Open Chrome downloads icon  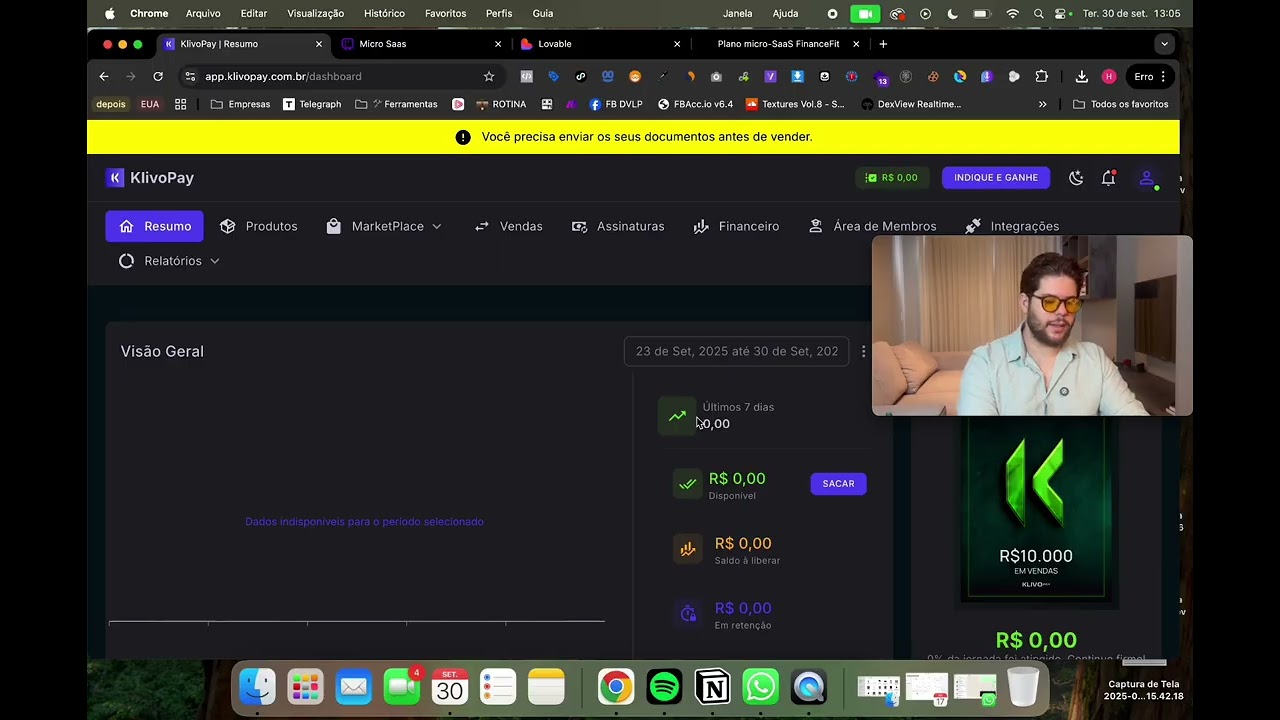point(1081,76)
